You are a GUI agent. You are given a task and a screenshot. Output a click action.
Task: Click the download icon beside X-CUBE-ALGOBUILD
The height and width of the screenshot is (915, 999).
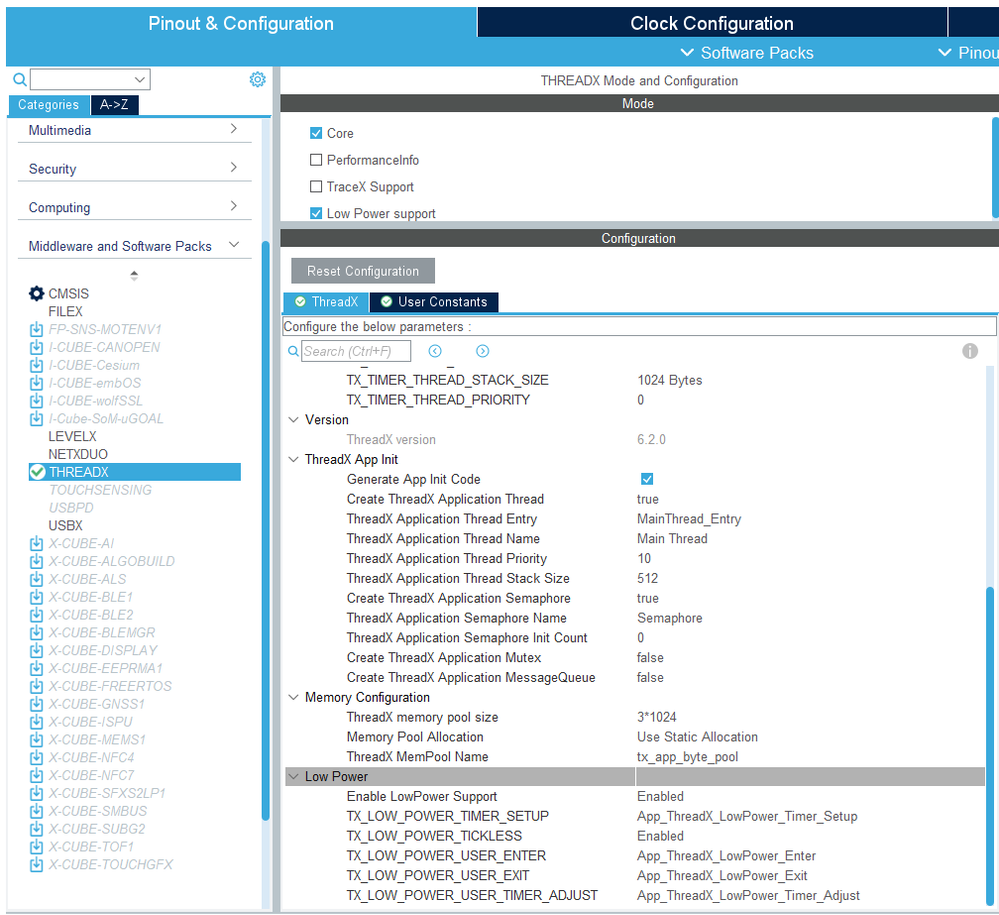(36, 561)
